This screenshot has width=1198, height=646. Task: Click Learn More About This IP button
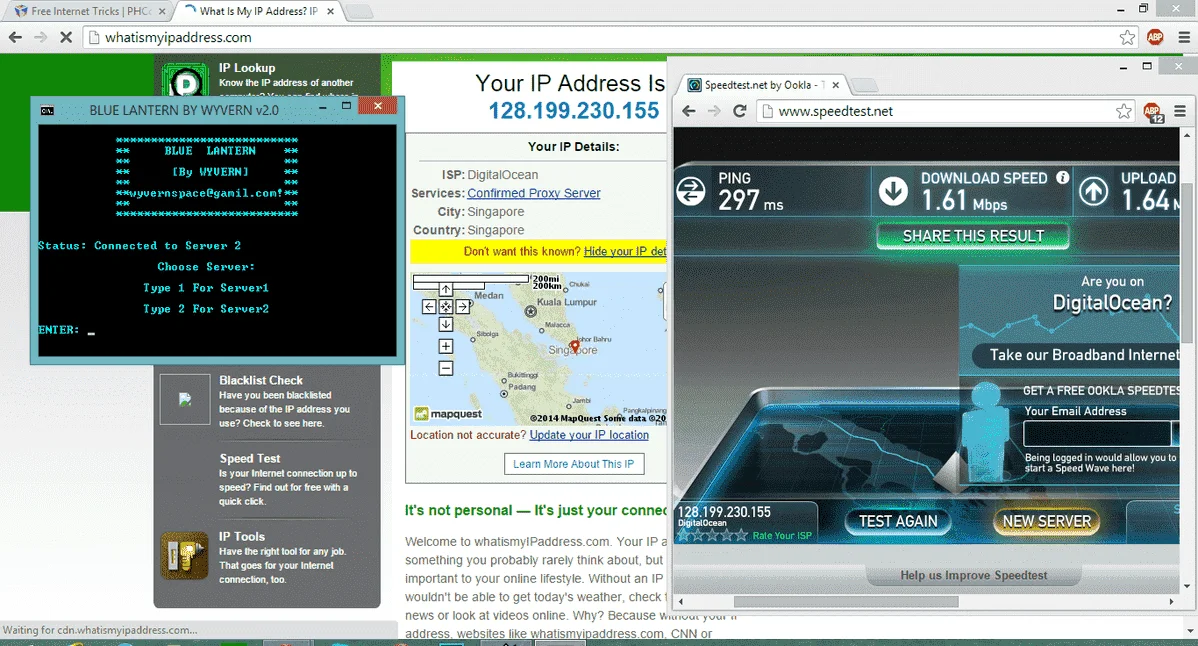574,464
